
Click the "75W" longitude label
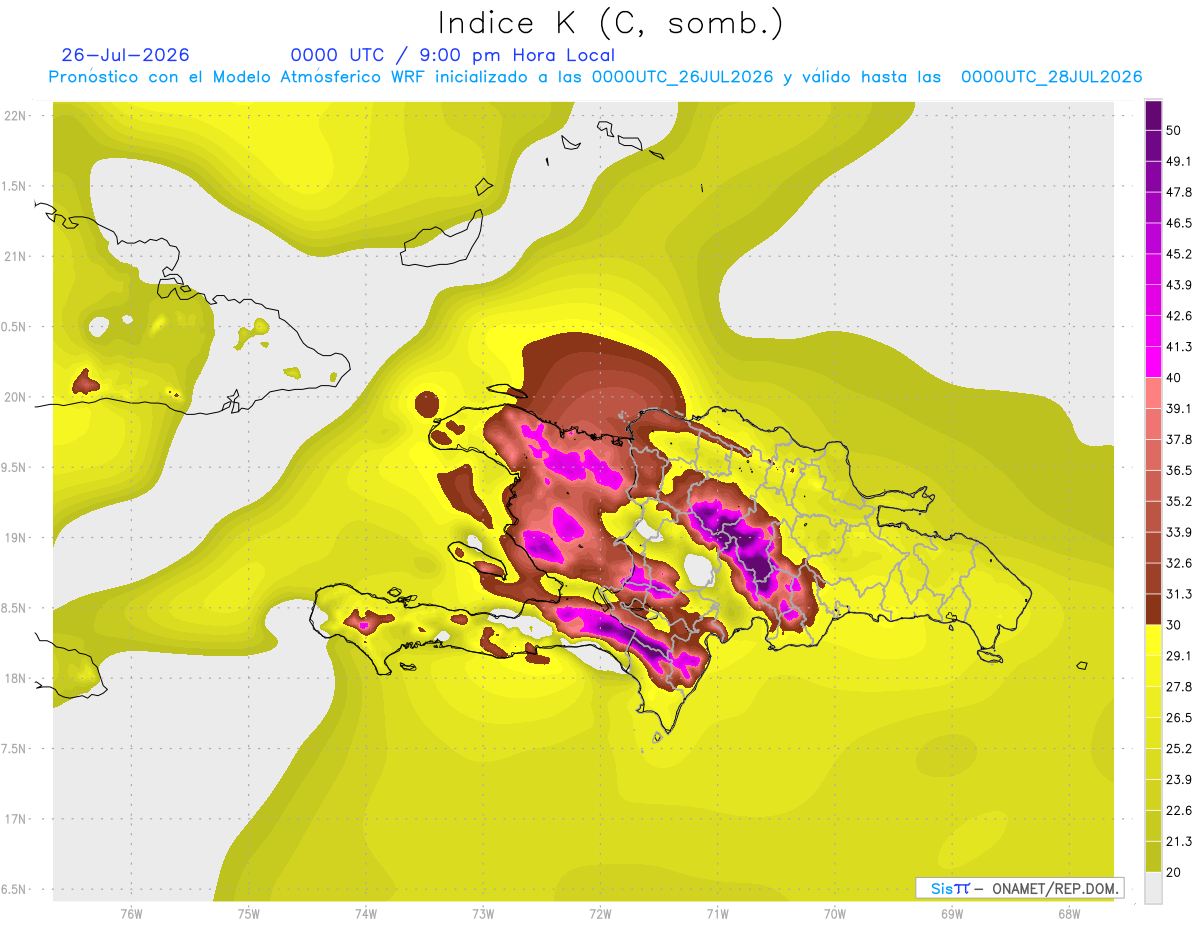tap(248, 914)
